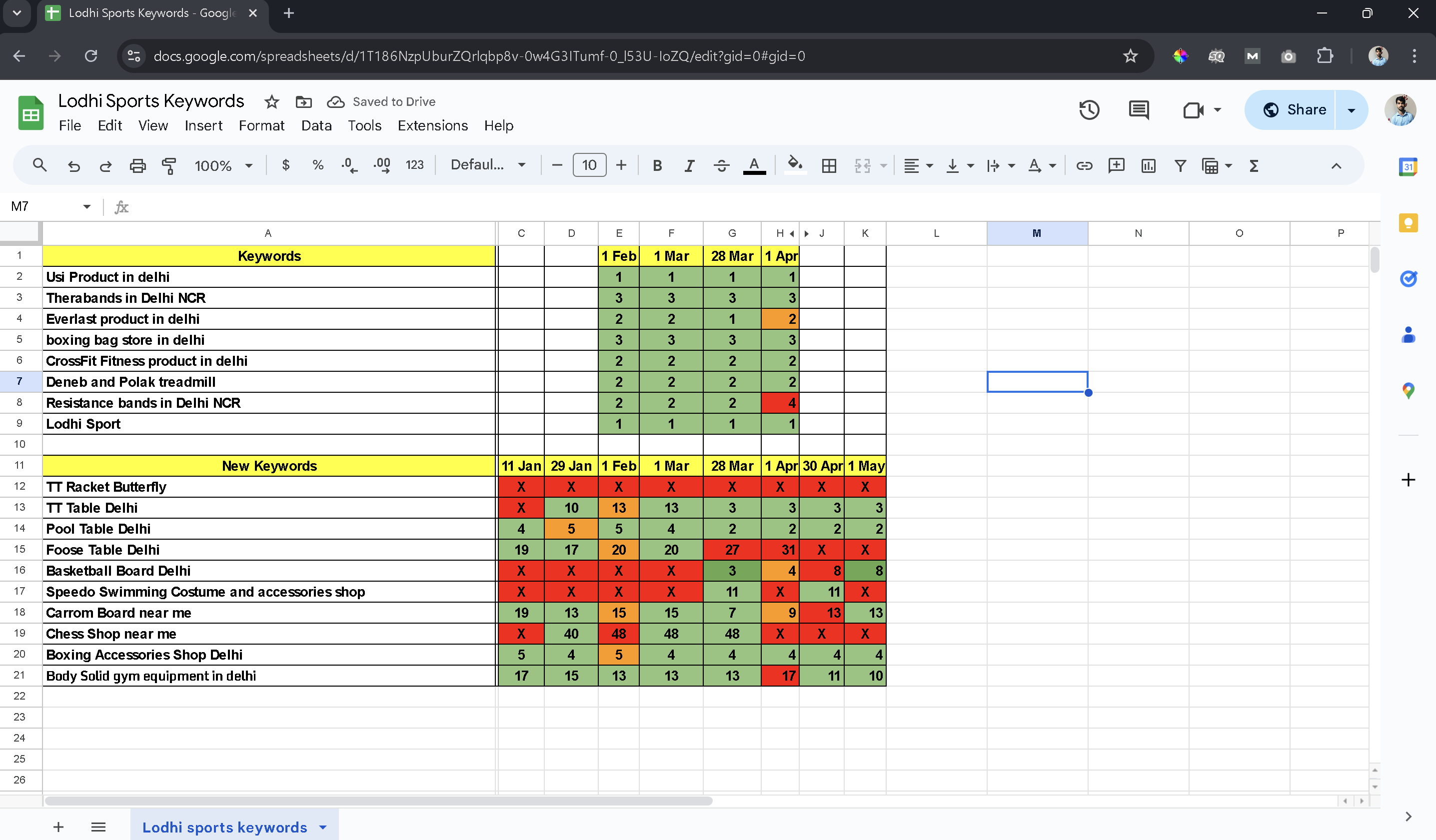Image resolution: width=1436 pixels, height=840 pixels.
Task: Open the font family dropdown
Action: coord(487,165)
